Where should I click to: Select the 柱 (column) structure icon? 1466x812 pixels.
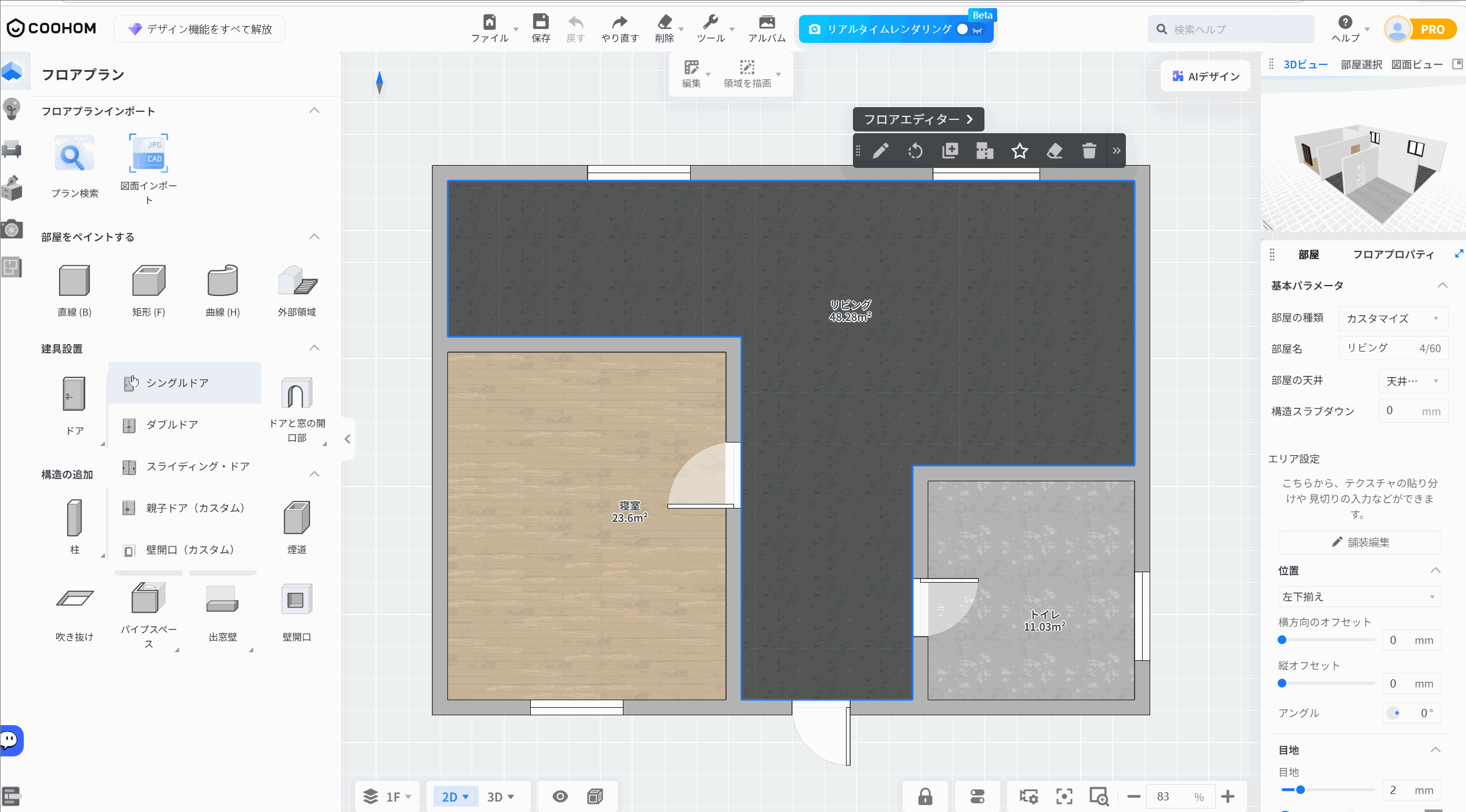[x=74, y=518]
